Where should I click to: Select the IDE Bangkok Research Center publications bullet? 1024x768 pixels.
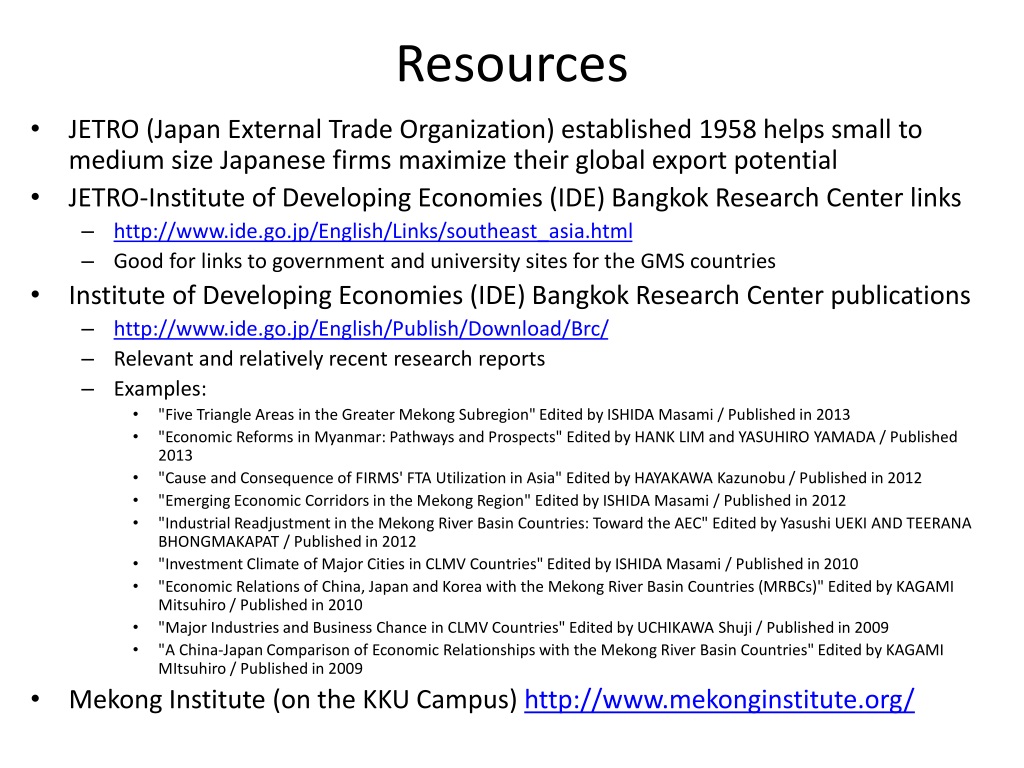[519, 295]
